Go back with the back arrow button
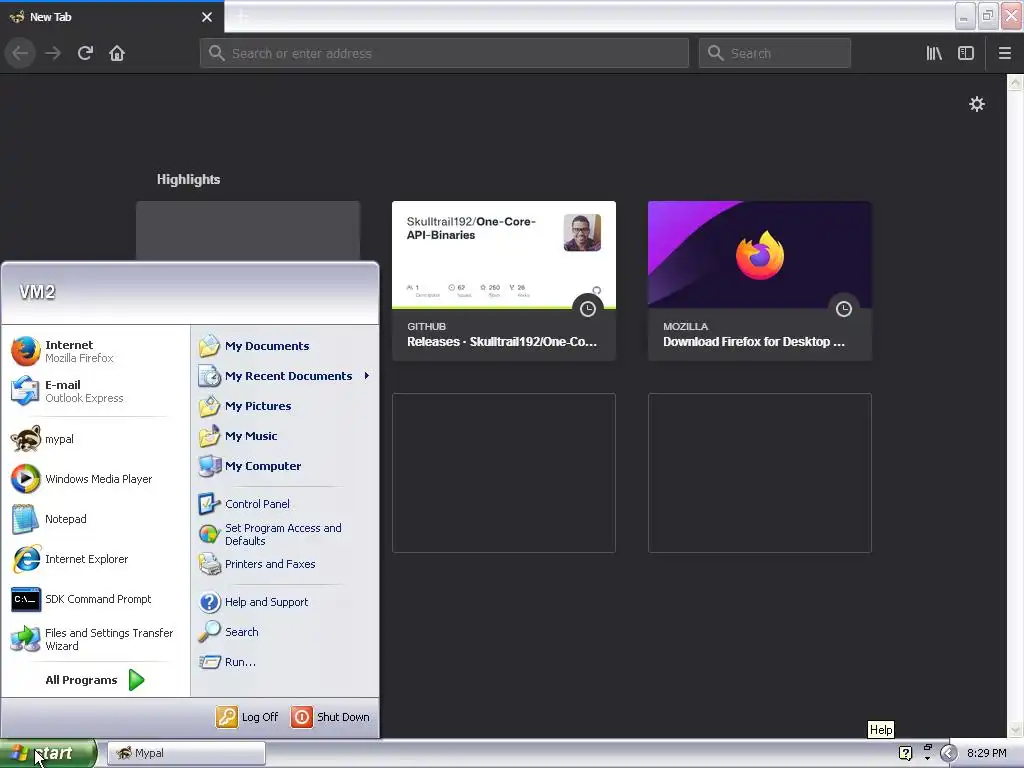1024x768 pixels. (20, 53)
